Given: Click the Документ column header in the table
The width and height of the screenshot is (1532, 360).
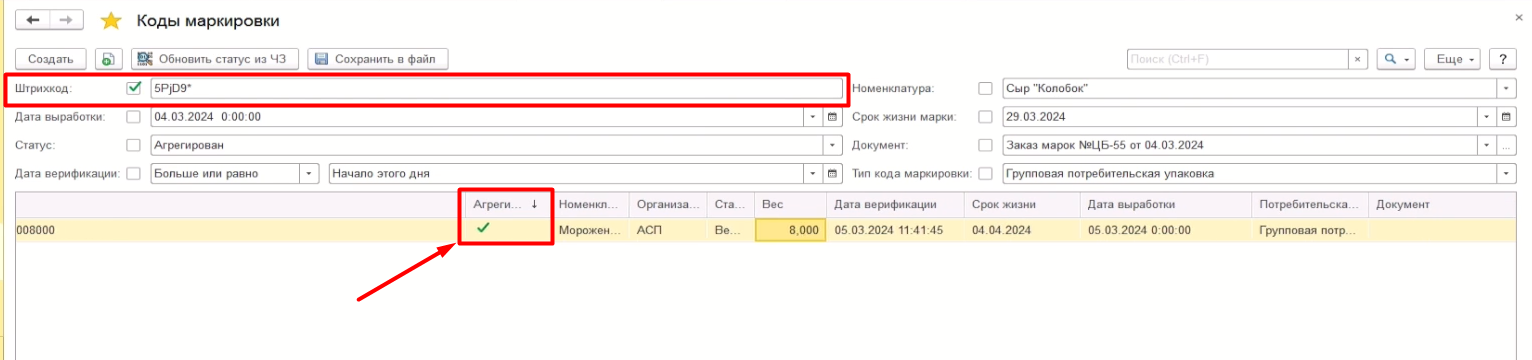Looking at the screenshot, I should (x=1442, y=204).
